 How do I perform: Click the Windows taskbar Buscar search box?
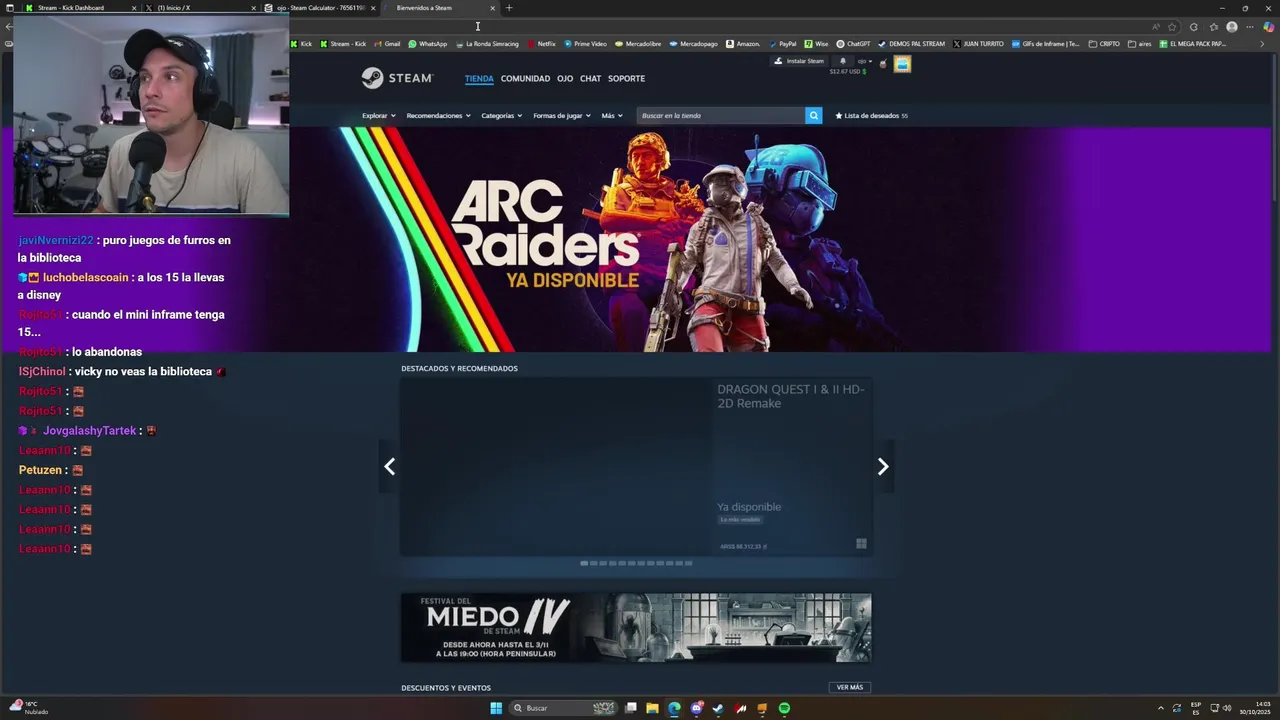click(563, 708)
